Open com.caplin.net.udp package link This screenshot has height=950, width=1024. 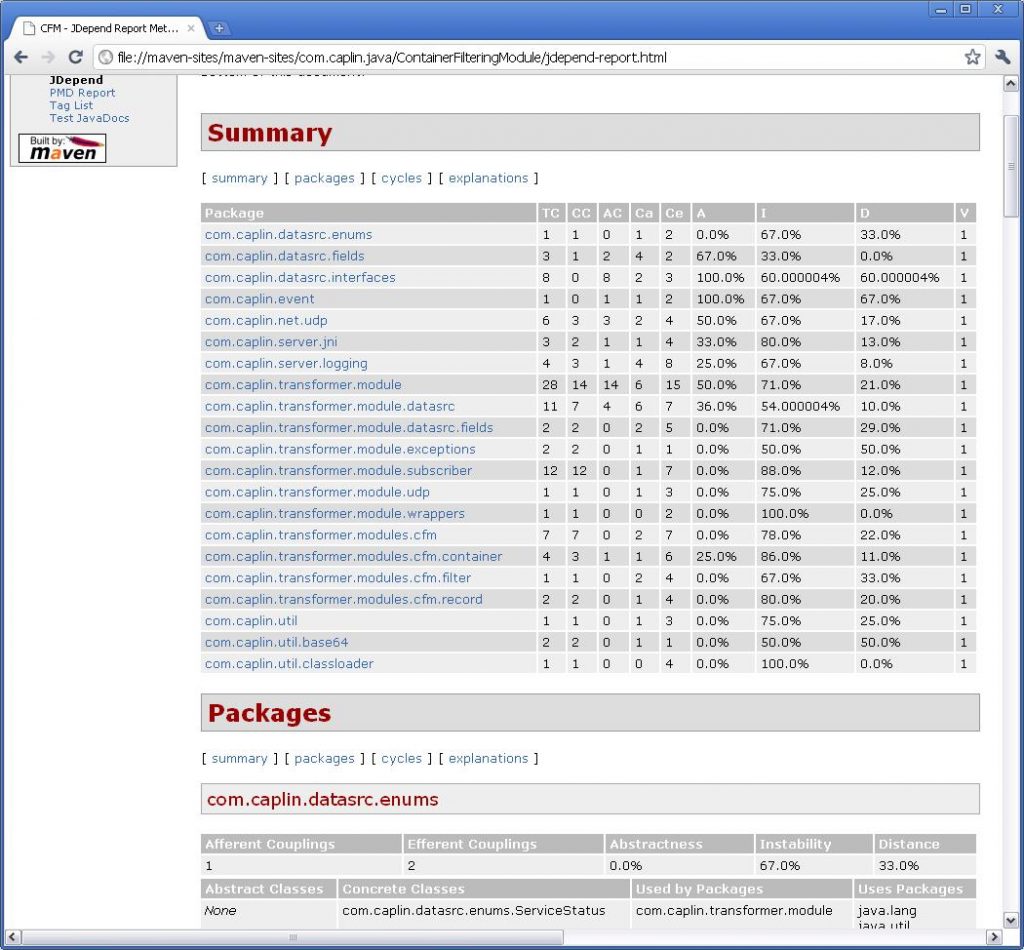pyautogui.click(x=266, y=321)
